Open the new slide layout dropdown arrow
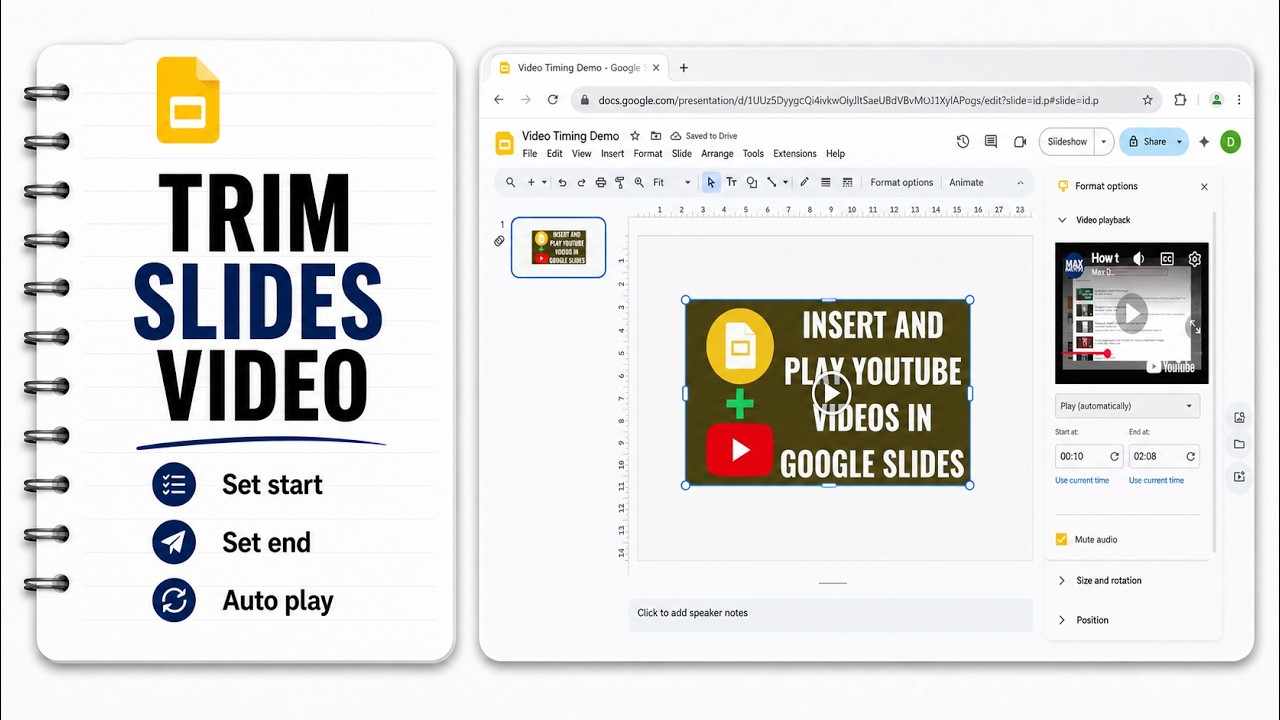 [544, 182]
